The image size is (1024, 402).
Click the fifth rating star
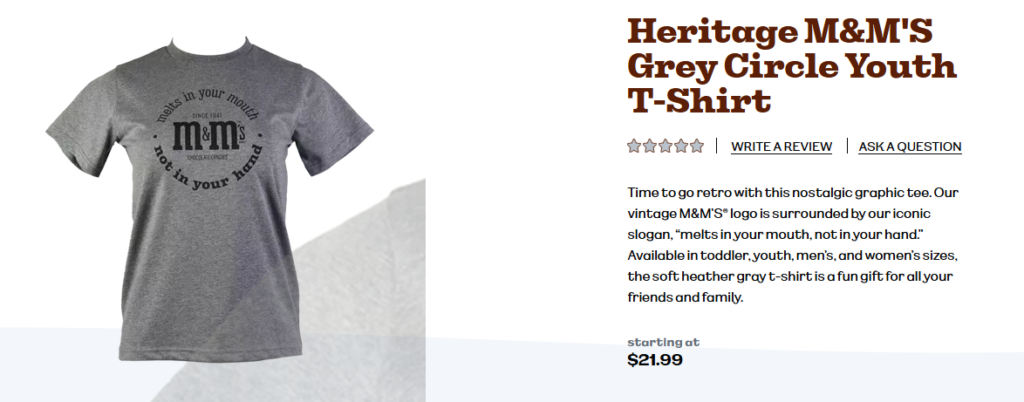[x=697, y=146]
